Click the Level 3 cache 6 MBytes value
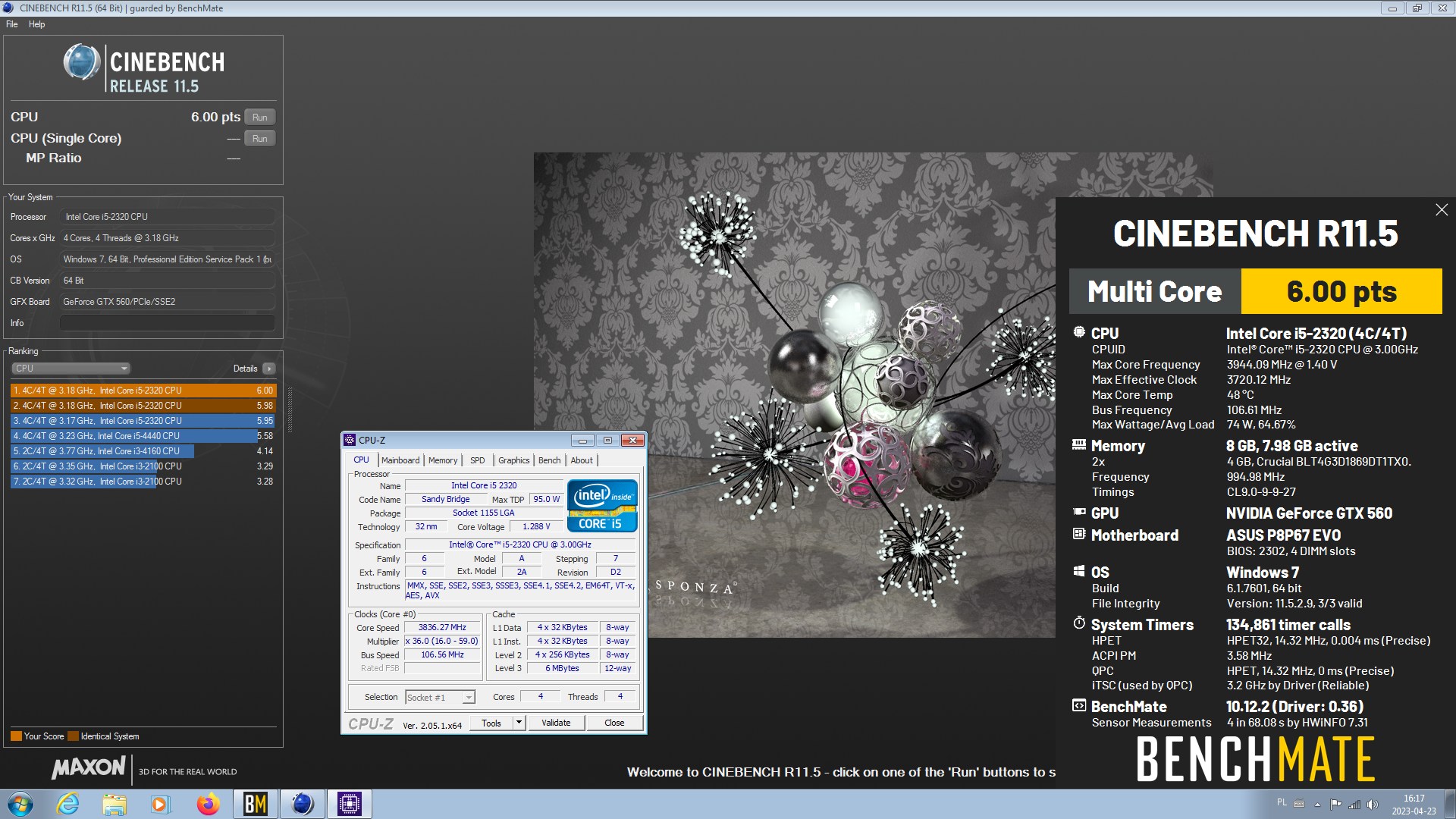 (x=562, y=669)
